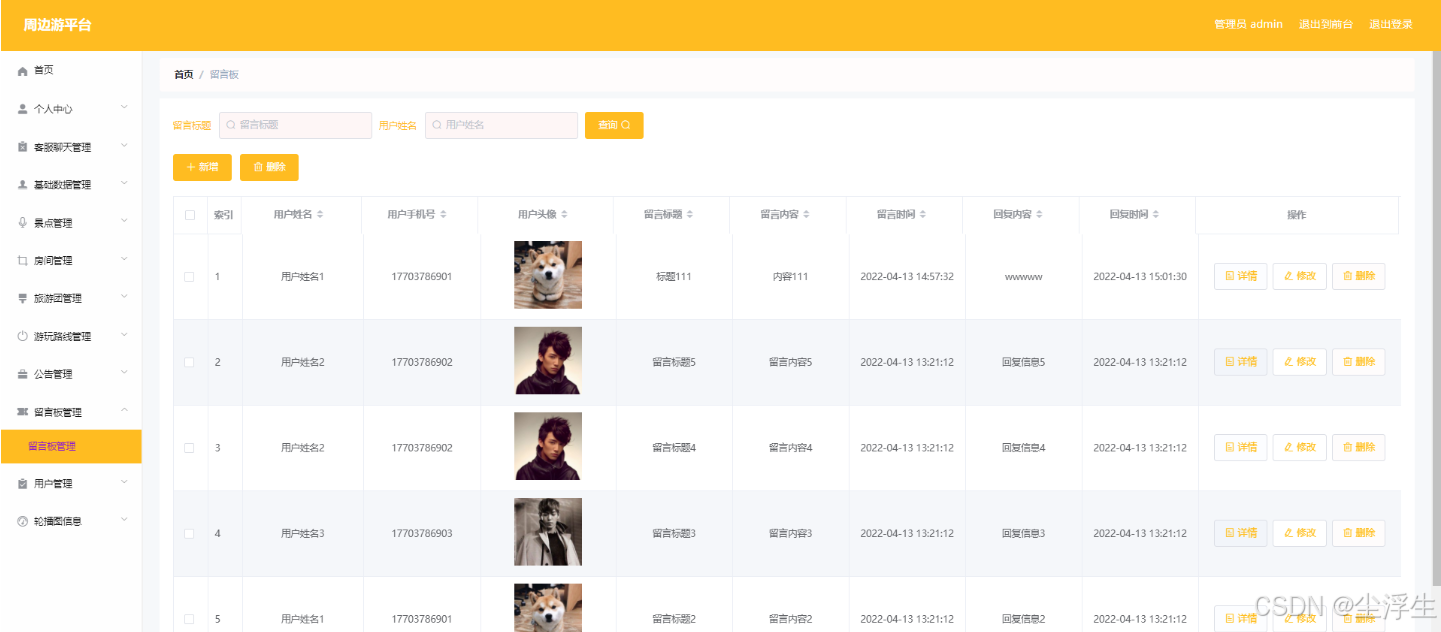Image resolution: width=1441 pixels, height=632 pixels.
Task: Click the 2022-04-13 14:57:32 timestamp
Action: pos(907,277)
